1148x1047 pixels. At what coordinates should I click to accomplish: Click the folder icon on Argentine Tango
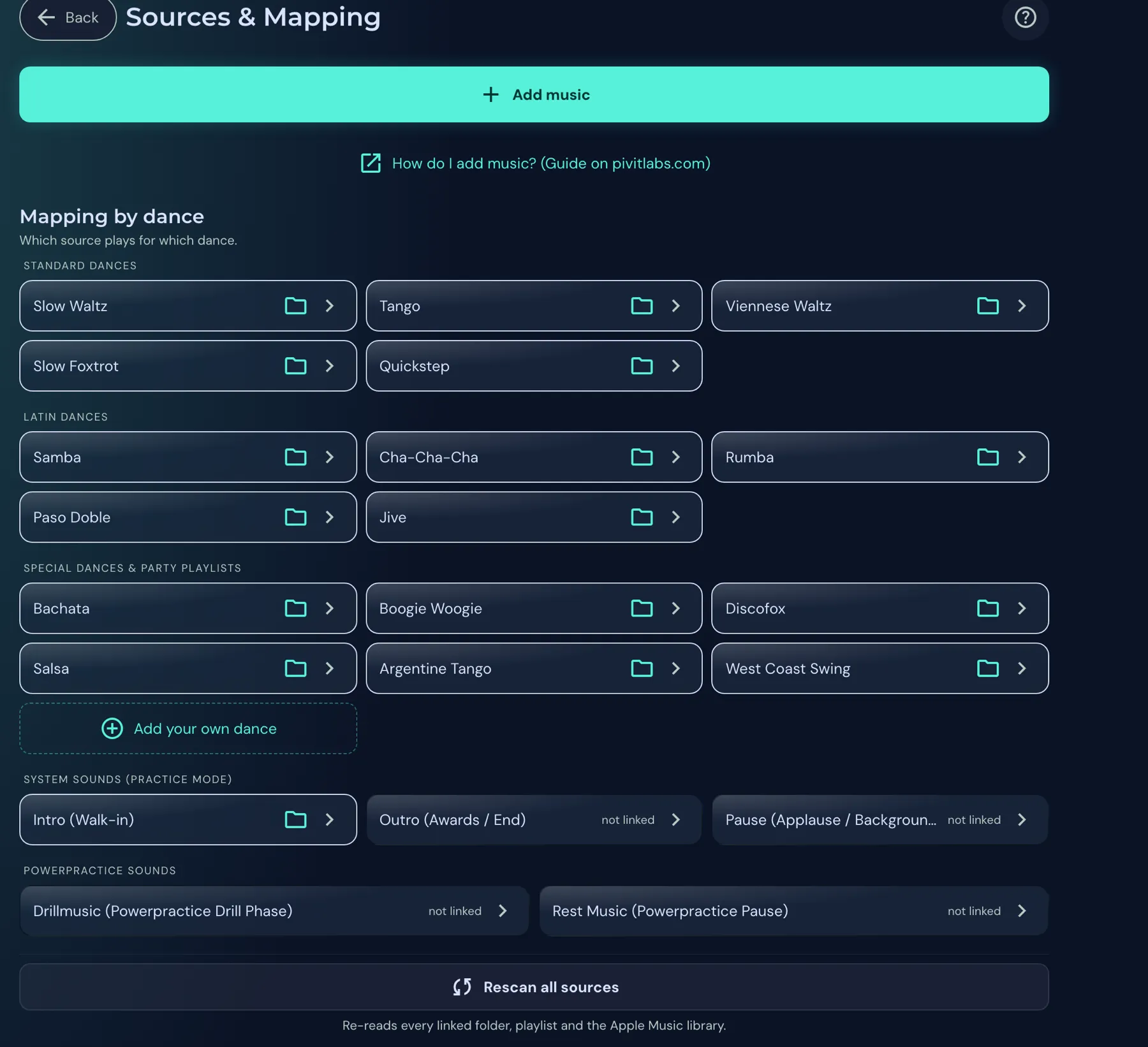642,668
